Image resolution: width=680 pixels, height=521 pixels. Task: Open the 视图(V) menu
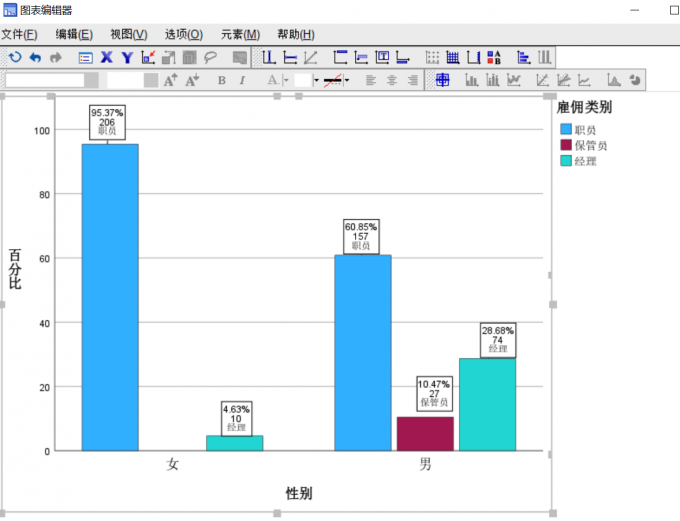[x=129, y=34]
